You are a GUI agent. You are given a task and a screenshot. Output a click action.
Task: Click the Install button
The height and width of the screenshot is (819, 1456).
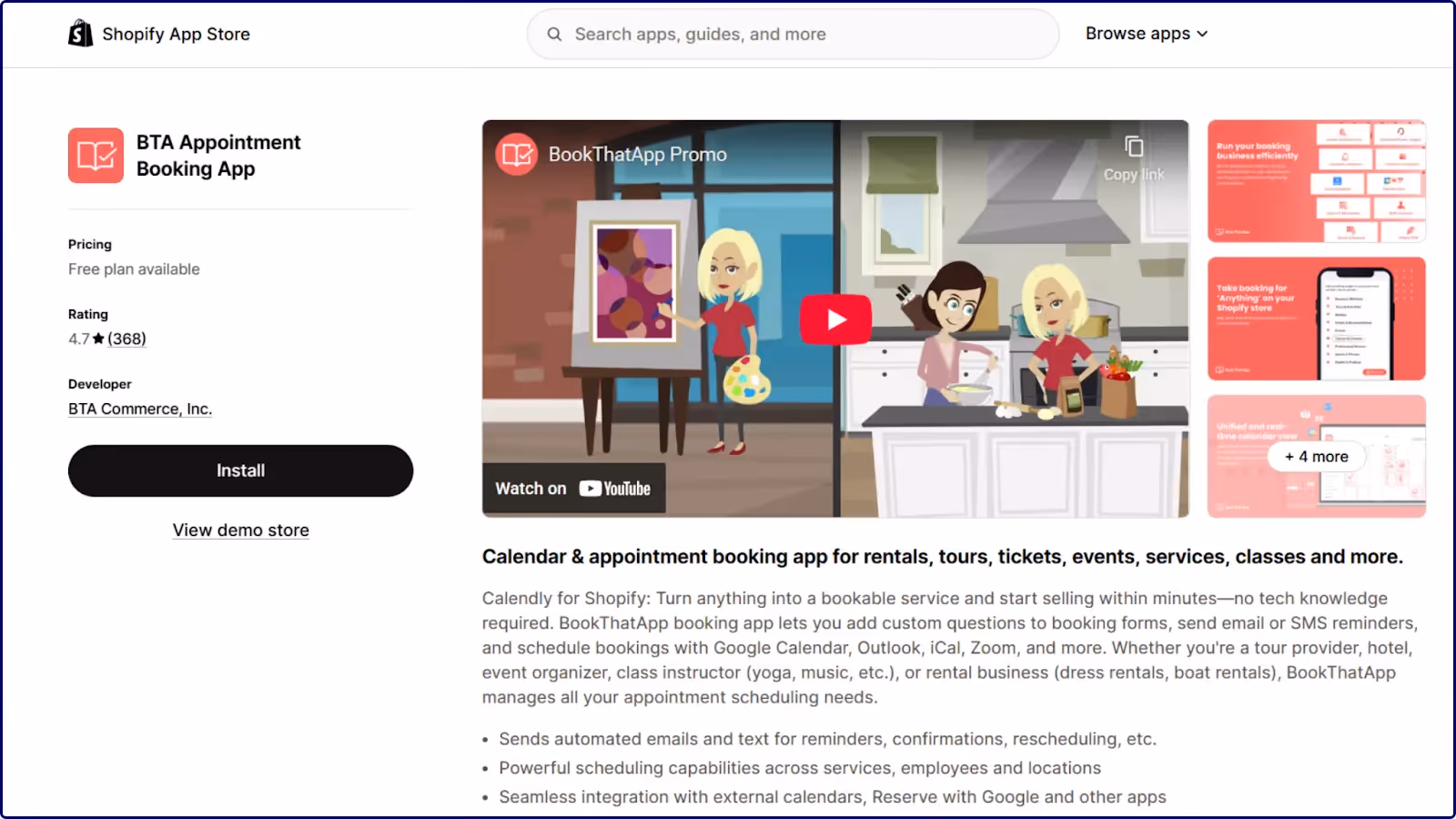click(x=240, y=470)
